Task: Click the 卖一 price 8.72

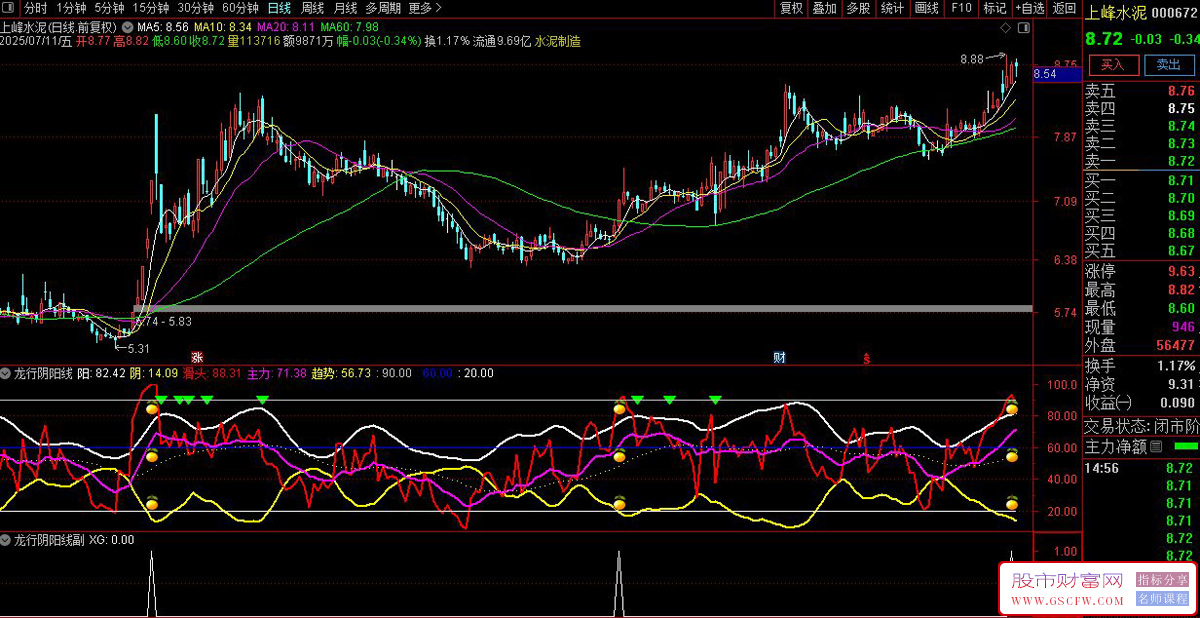Action: 1180,161
